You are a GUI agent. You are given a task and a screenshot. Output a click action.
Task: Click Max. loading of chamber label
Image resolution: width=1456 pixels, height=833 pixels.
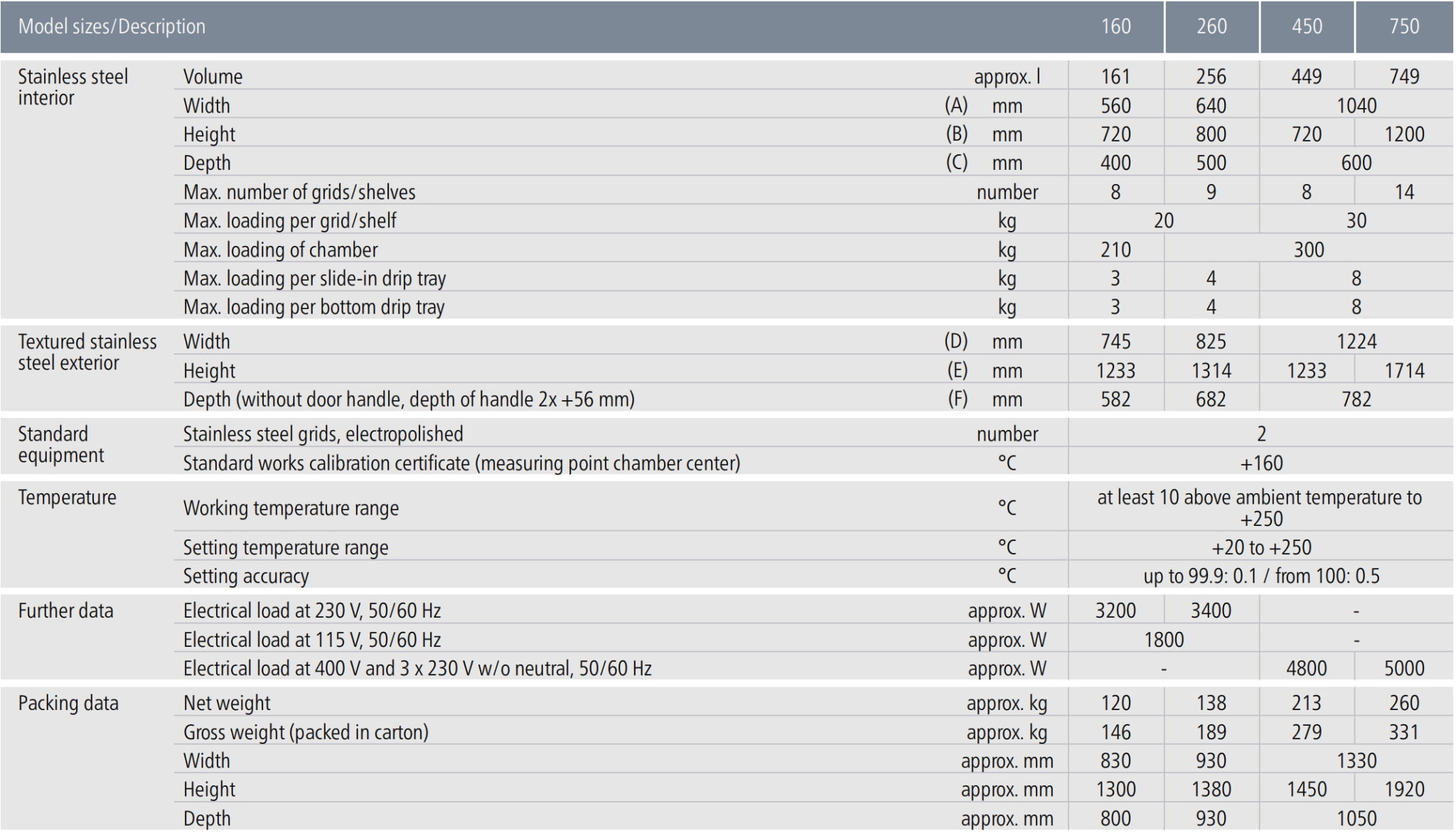[280, 249]
